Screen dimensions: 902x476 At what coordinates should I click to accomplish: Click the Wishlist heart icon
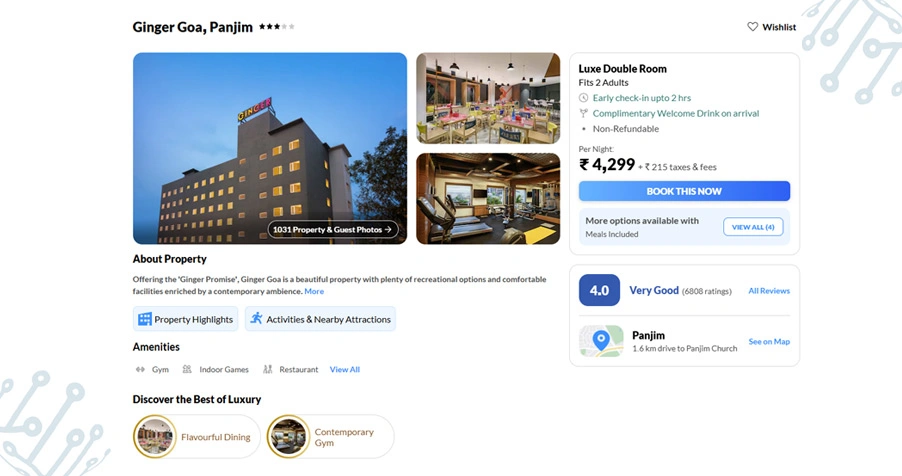click(752, 26)
